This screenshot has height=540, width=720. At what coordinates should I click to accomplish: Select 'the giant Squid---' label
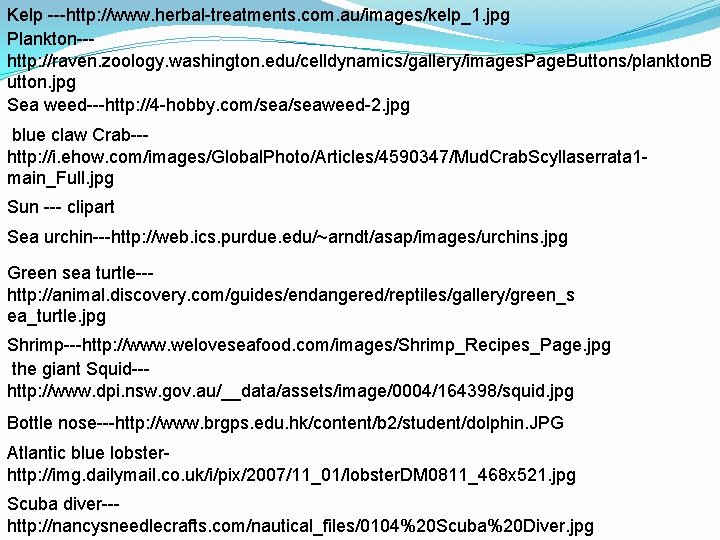(80, 369)
